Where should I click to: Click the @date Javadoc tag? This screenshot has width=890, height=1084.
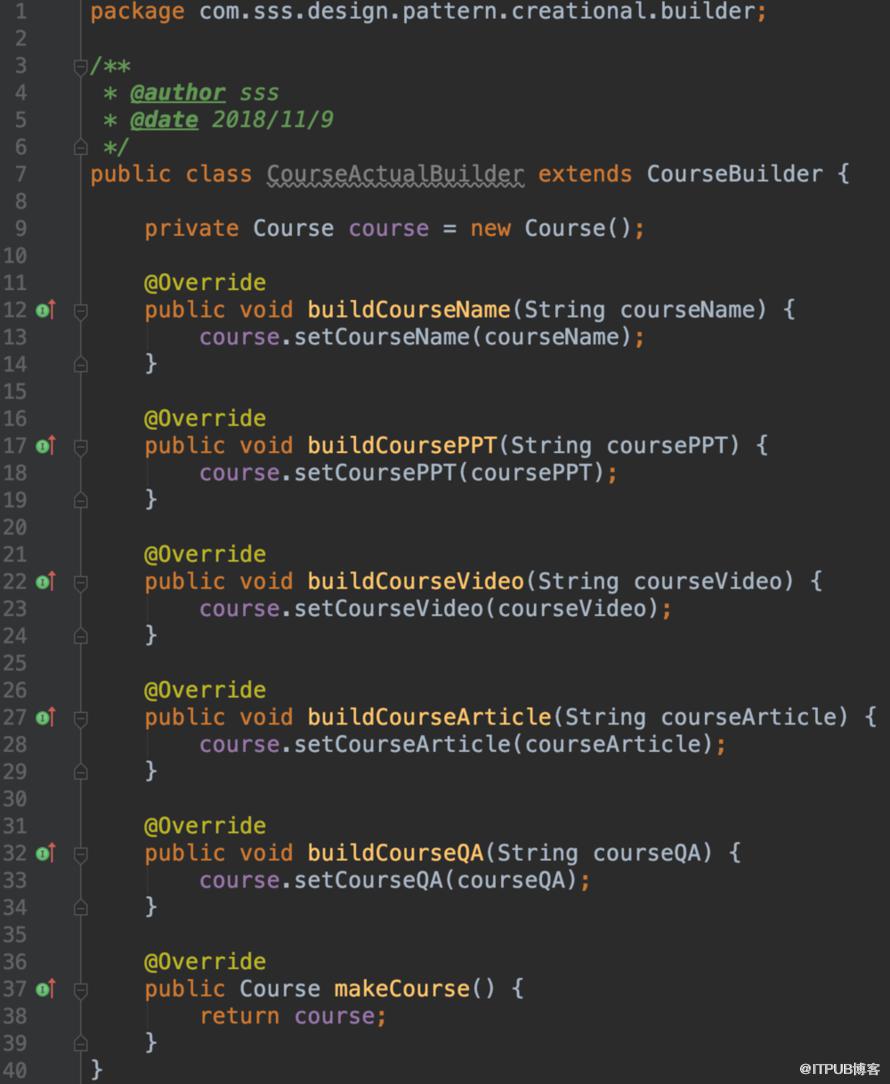point(164,120)
